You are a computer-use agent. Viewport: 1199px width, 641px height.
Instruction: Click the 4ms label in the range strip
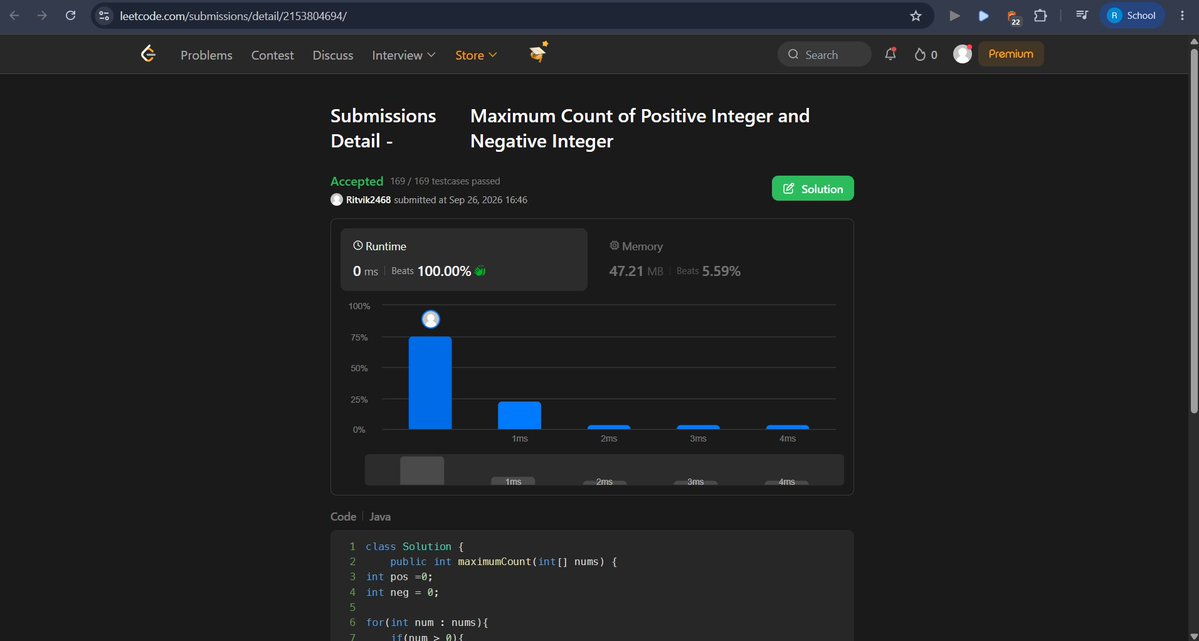coord(787,482)
